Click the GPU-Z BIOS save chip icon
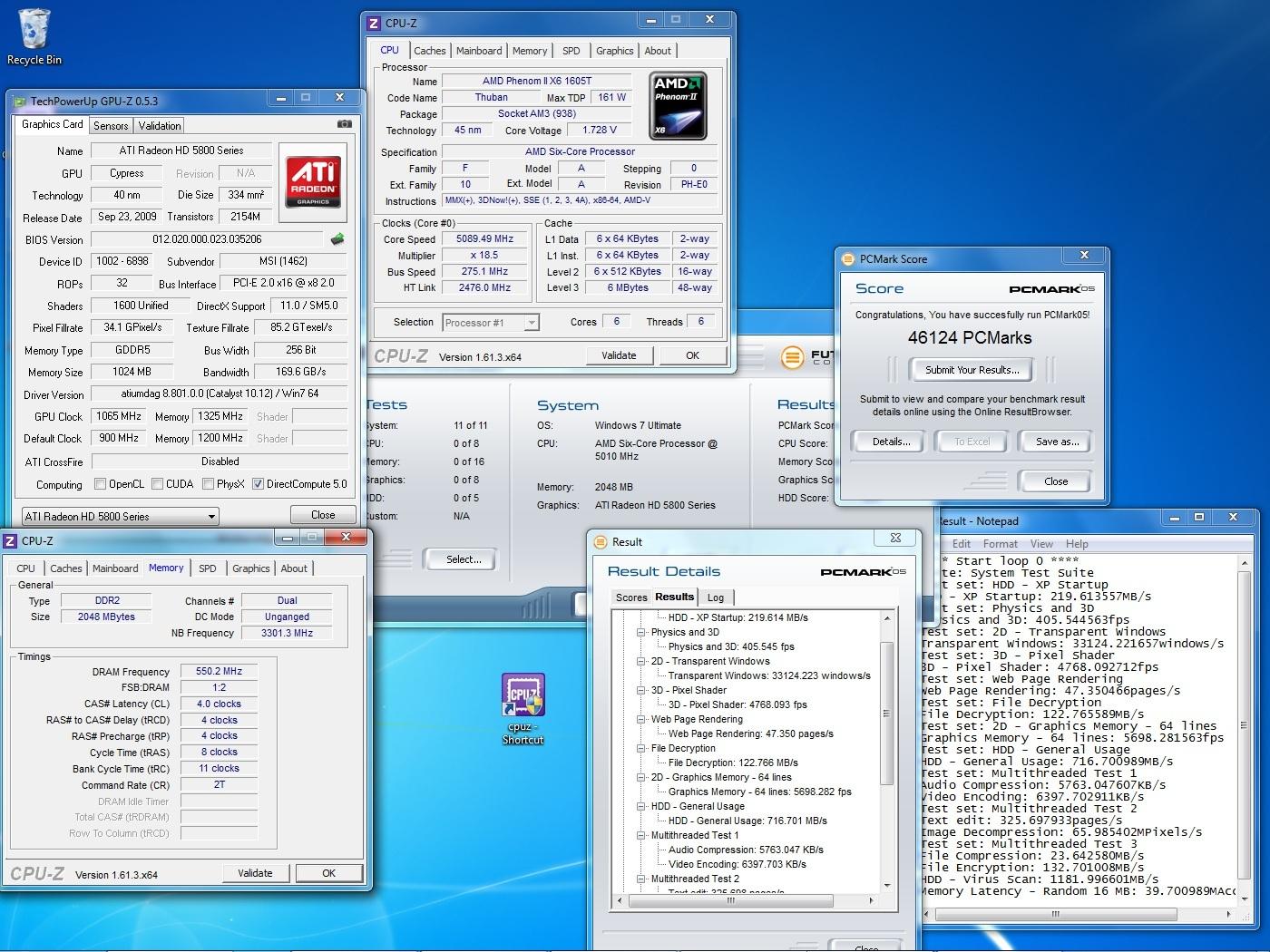This screenshot has height=952, width=1270. (x=337, y=239)
